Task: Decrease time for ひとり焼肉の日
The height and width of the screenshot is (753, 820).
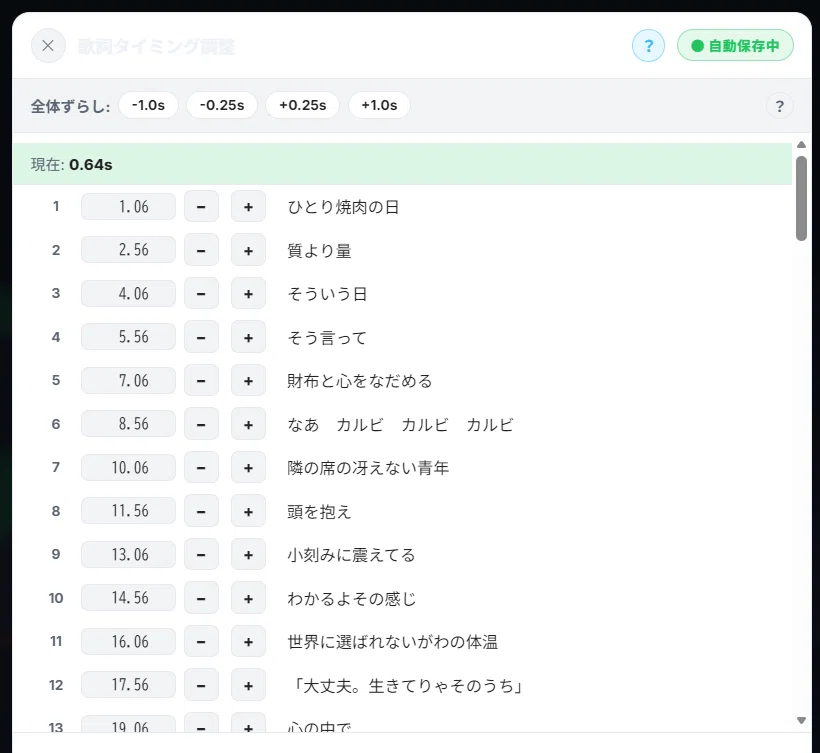Action: [201, 207]
